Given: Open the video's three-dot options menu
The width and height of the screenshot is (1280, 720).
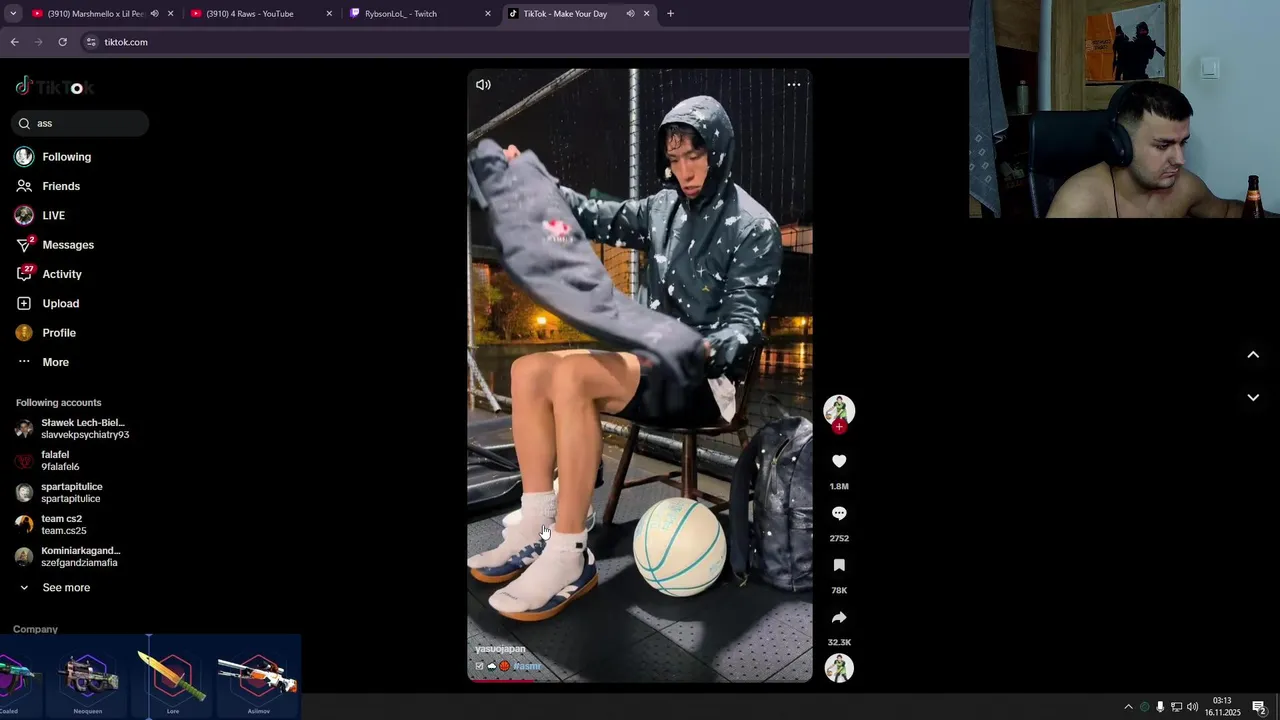Looking at the screenshot, I should (x=794, y=85).
